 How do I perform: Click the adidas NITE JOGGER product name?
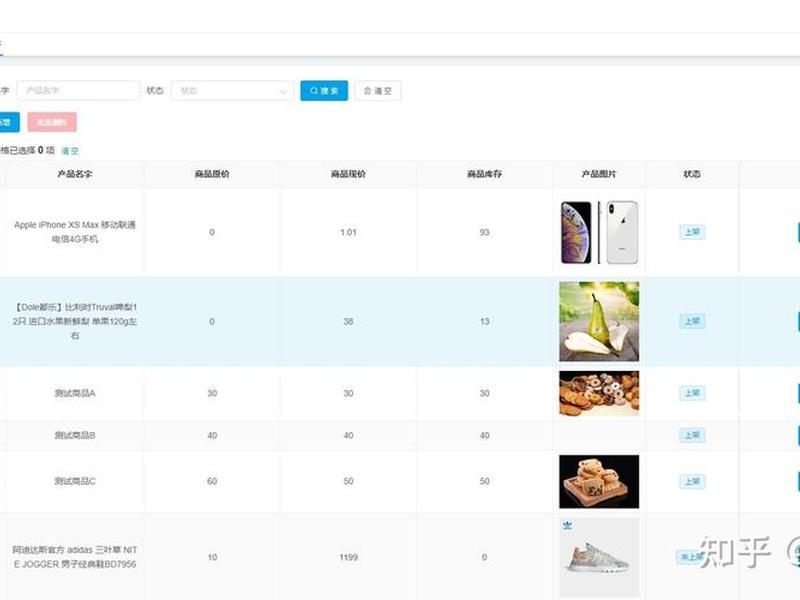click(74, 557)
